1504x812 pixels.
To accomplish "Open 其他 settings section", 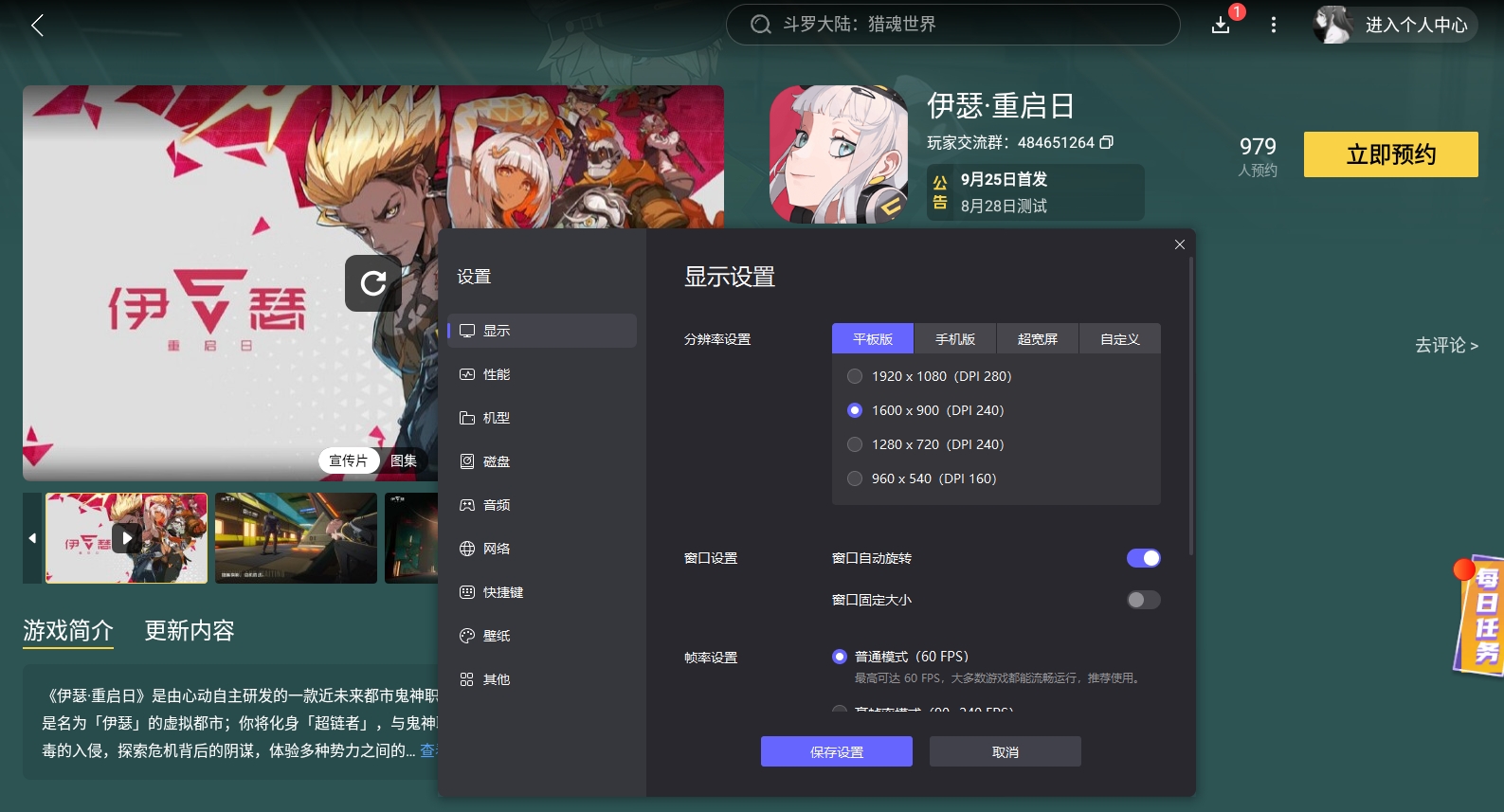I will click(542, 679).
